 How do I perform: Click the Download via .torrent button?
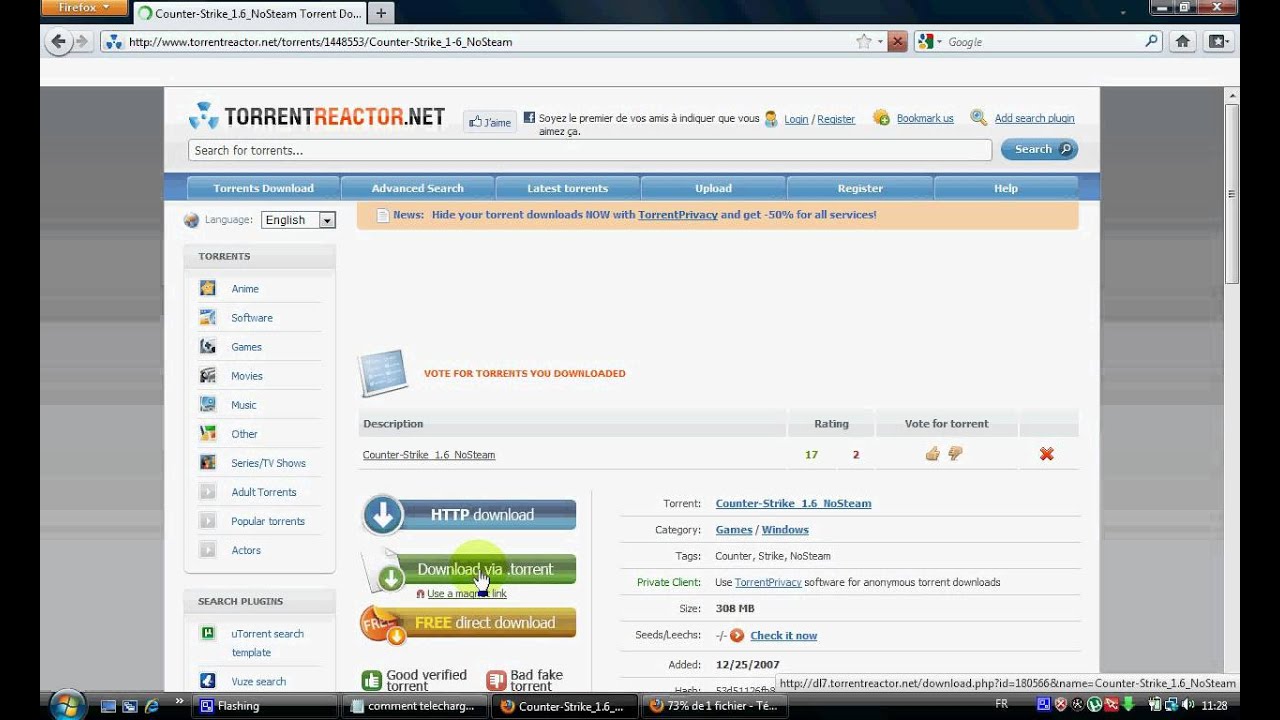coord(469,569)
